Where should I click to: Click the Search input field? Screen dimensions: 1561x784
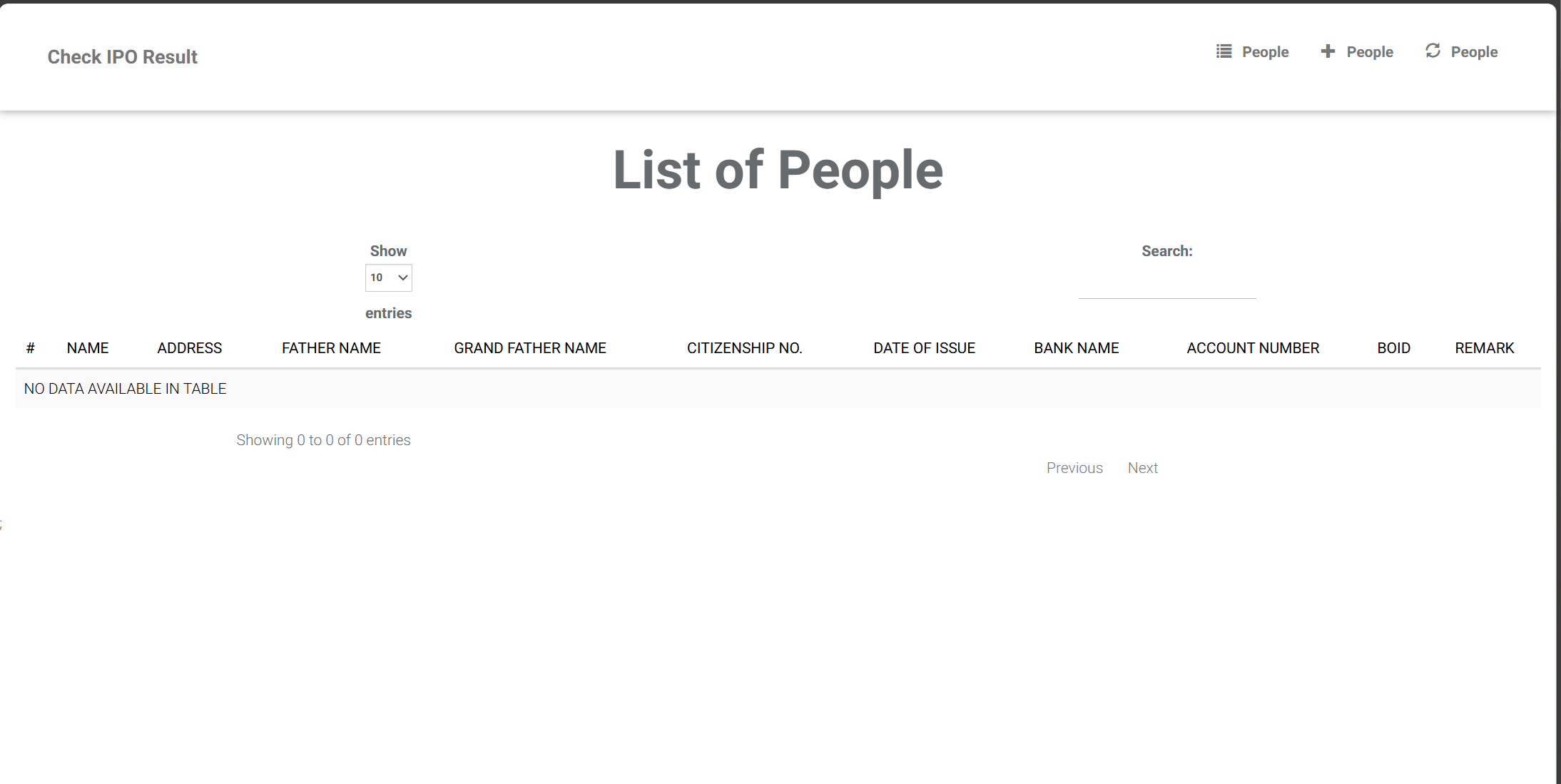[1166, 285]
